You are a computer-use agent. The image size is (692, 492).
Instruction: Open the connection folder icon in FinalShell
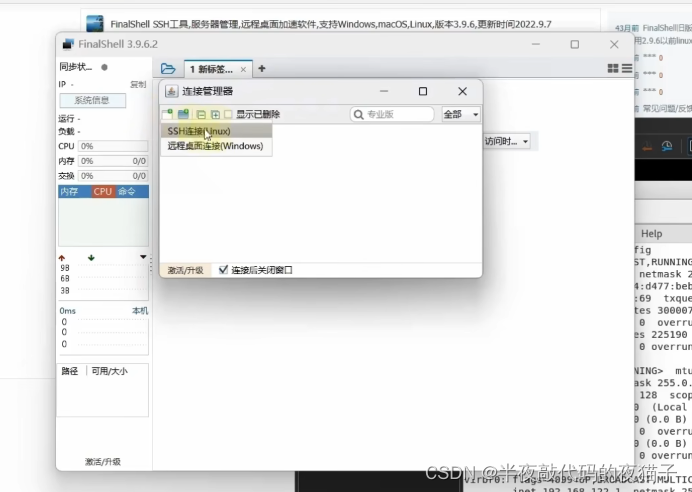tap(168, 69)
